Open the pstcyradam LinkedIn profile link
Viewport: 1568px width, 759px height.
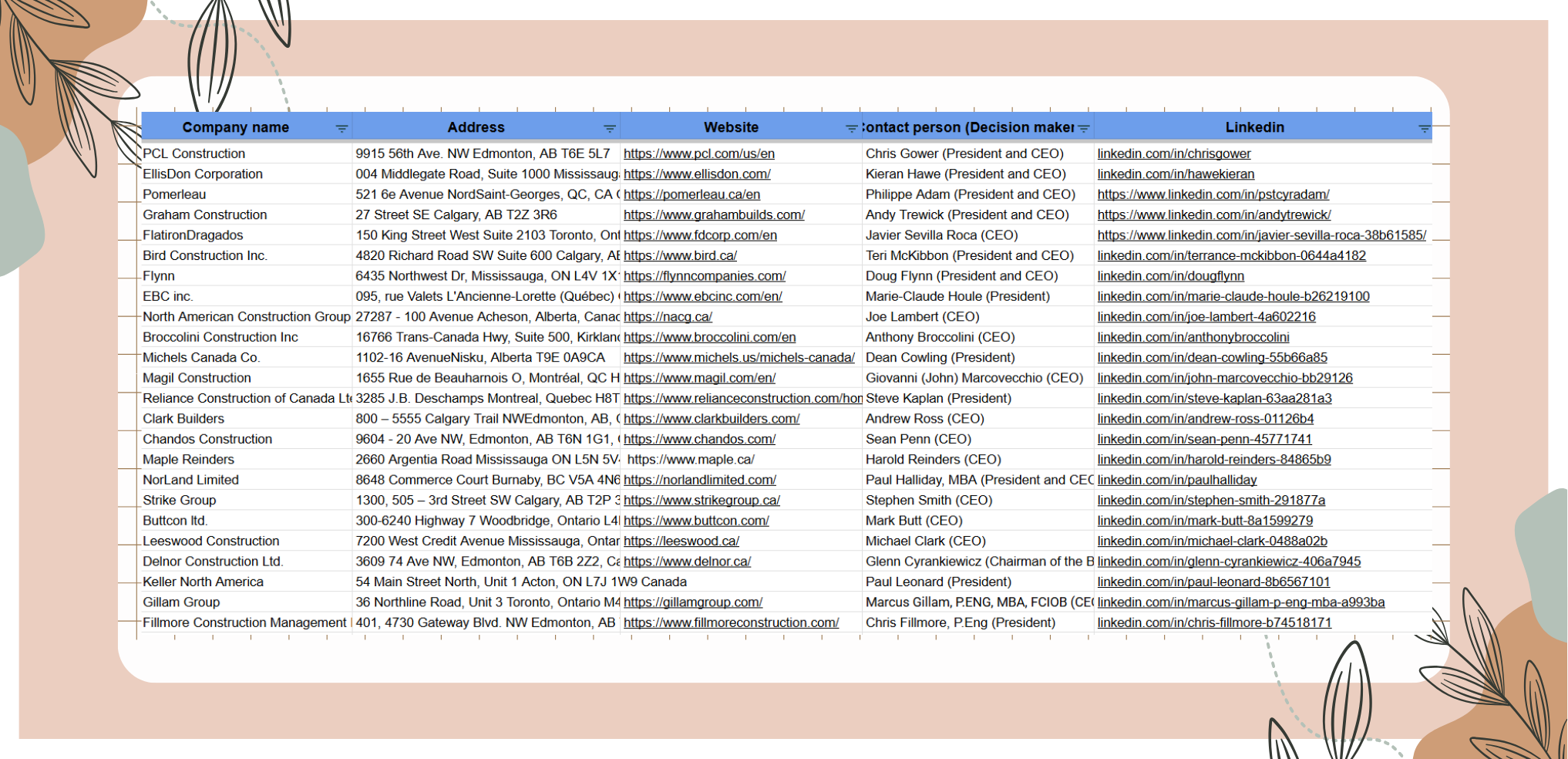[x=1213, y=194]
